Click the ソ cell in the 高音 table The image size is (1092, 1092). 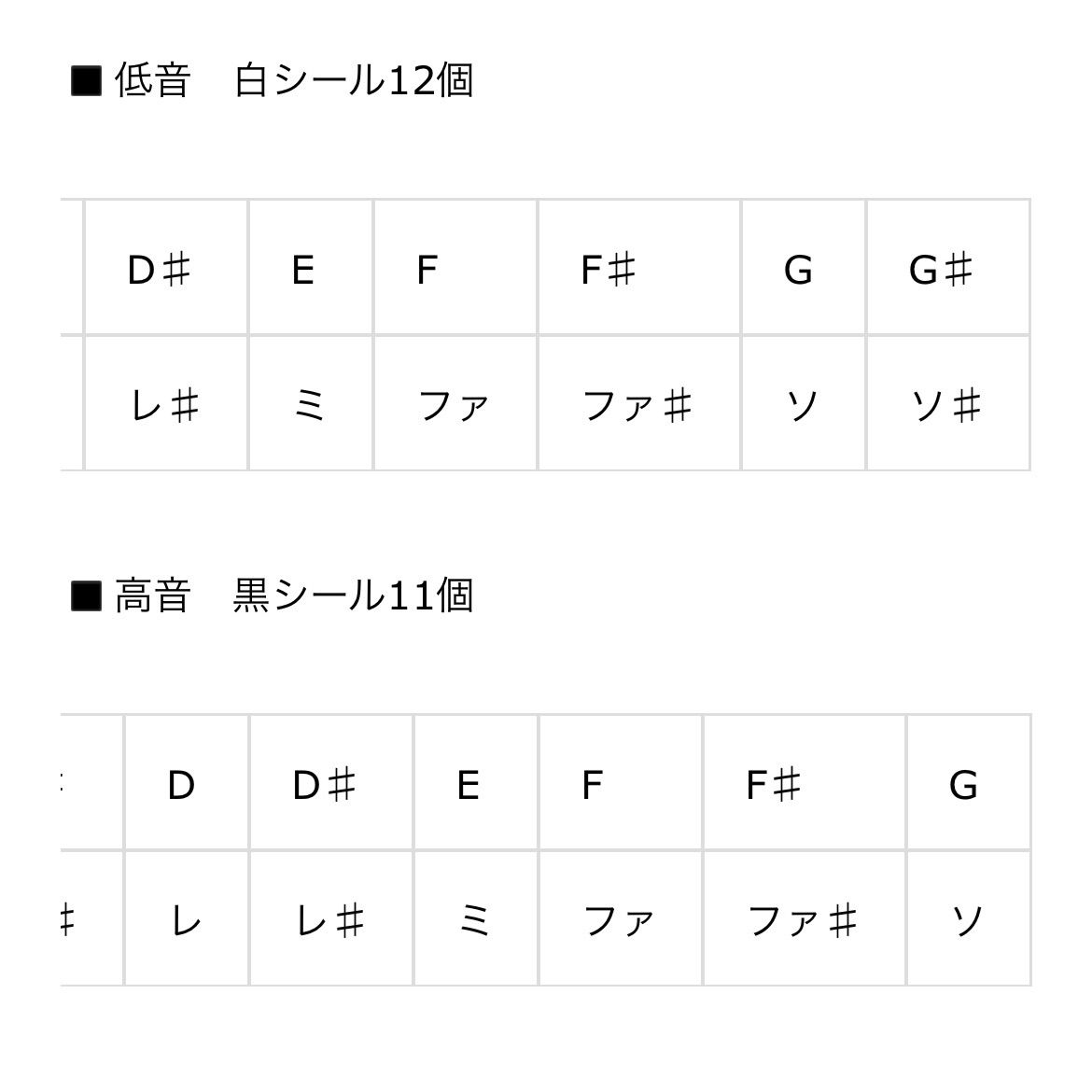[968, 920]
